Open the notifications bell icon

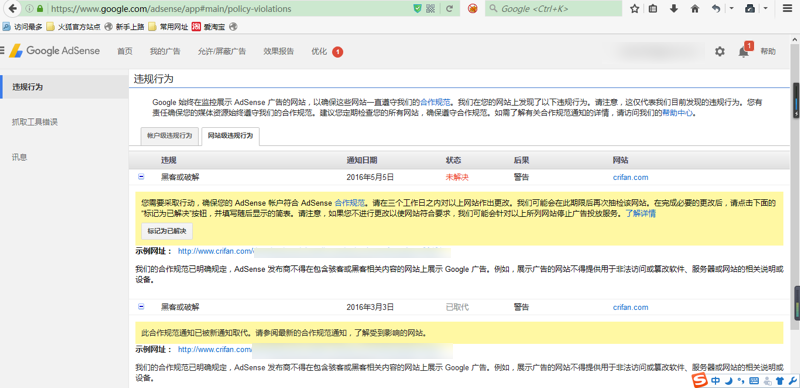point(744,51)
